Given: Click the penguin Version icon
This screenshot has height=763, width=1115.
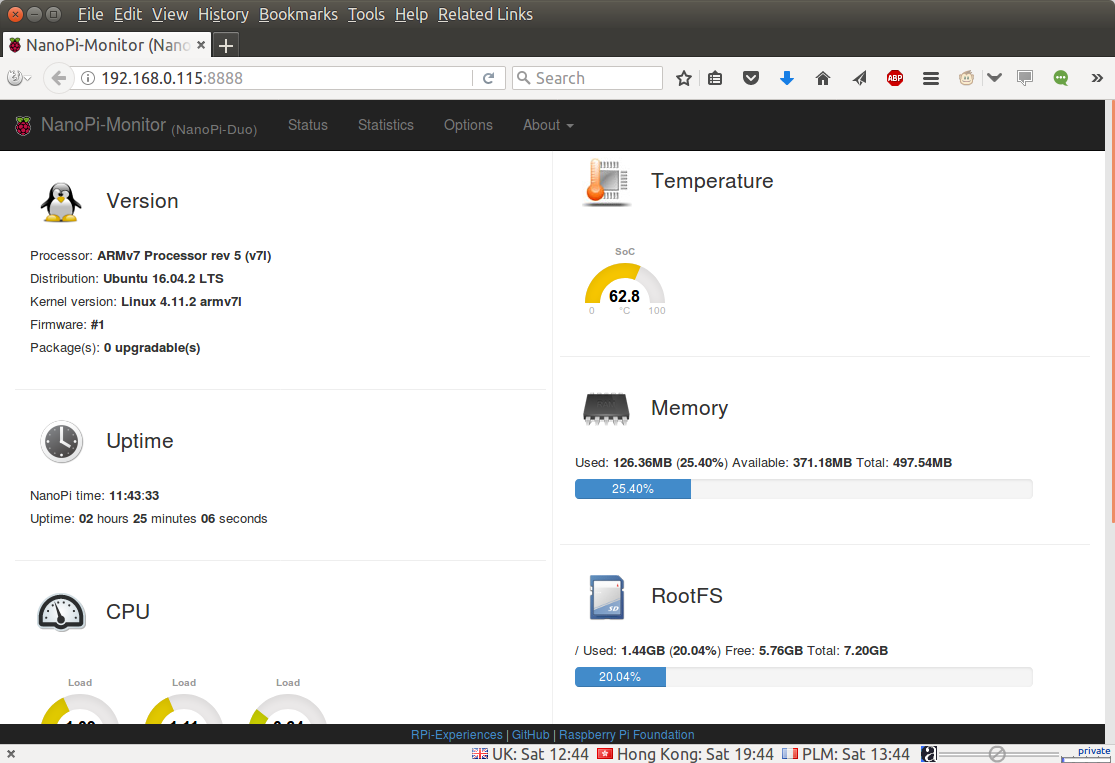Looking at the screenshot, I should [x=61, y=202].
